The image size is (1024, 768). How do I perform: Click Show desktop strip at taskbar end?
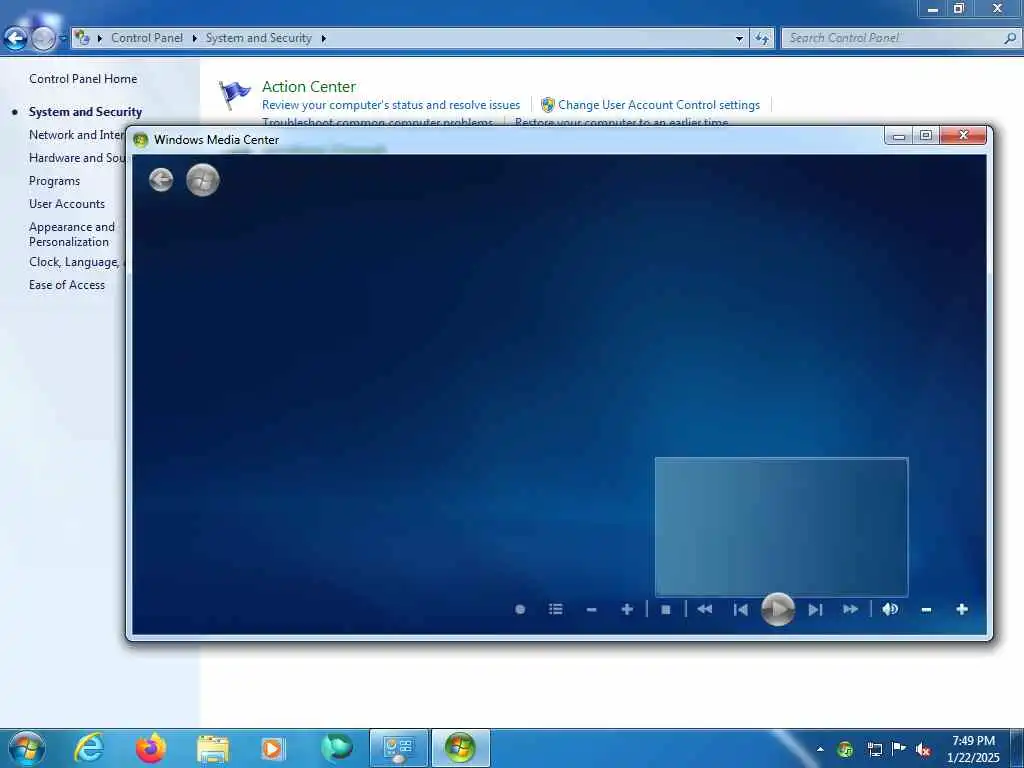click(1017, 748)
